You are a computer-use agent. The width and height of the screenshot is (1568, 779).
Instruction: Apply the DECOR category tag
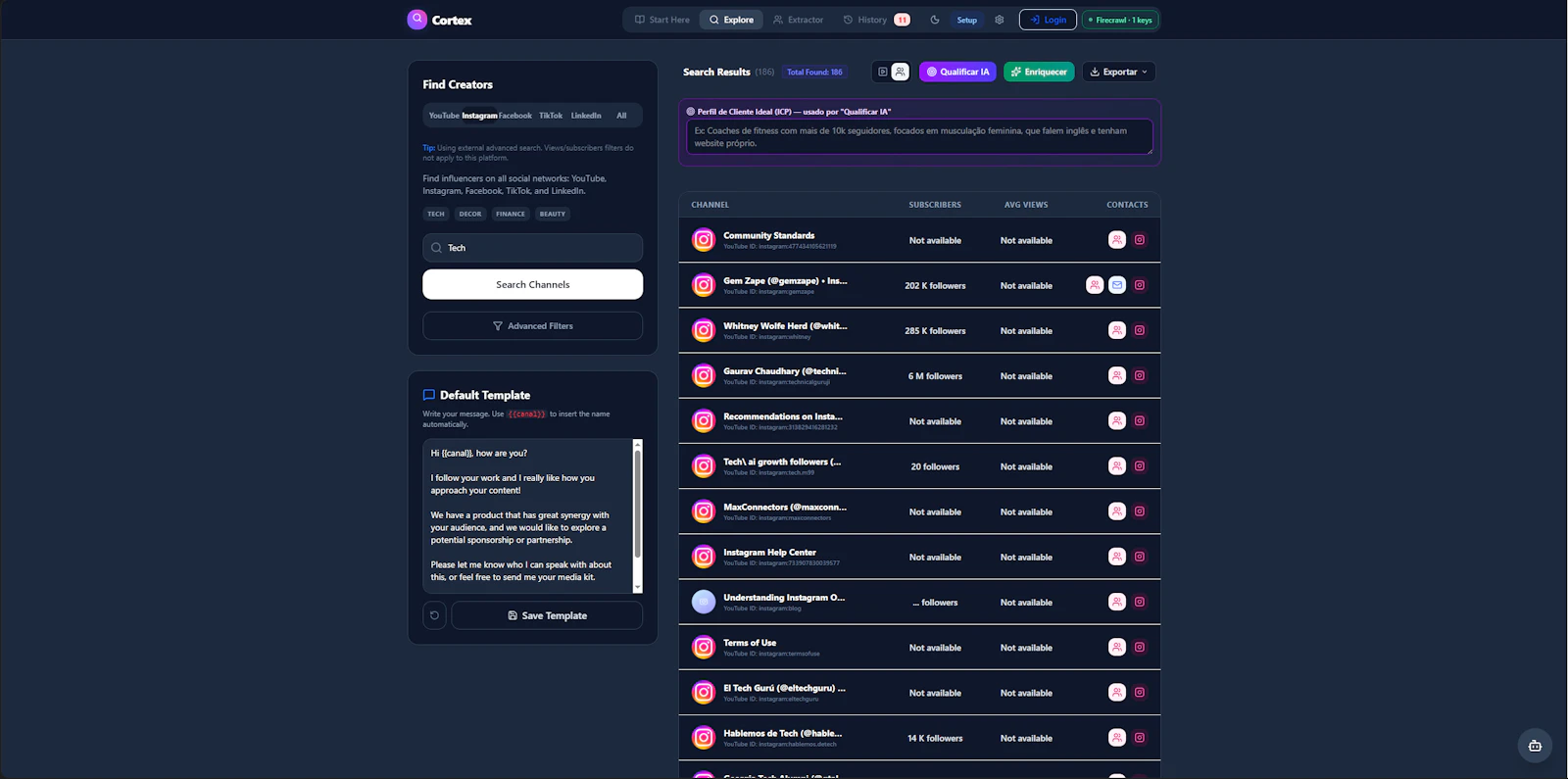(470, 214)
